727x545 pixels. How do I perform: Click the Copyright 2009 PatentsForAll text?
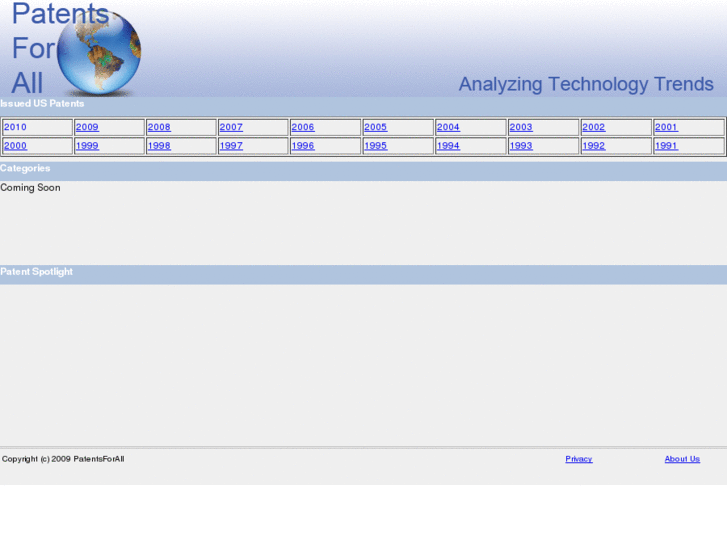[63, 459]
